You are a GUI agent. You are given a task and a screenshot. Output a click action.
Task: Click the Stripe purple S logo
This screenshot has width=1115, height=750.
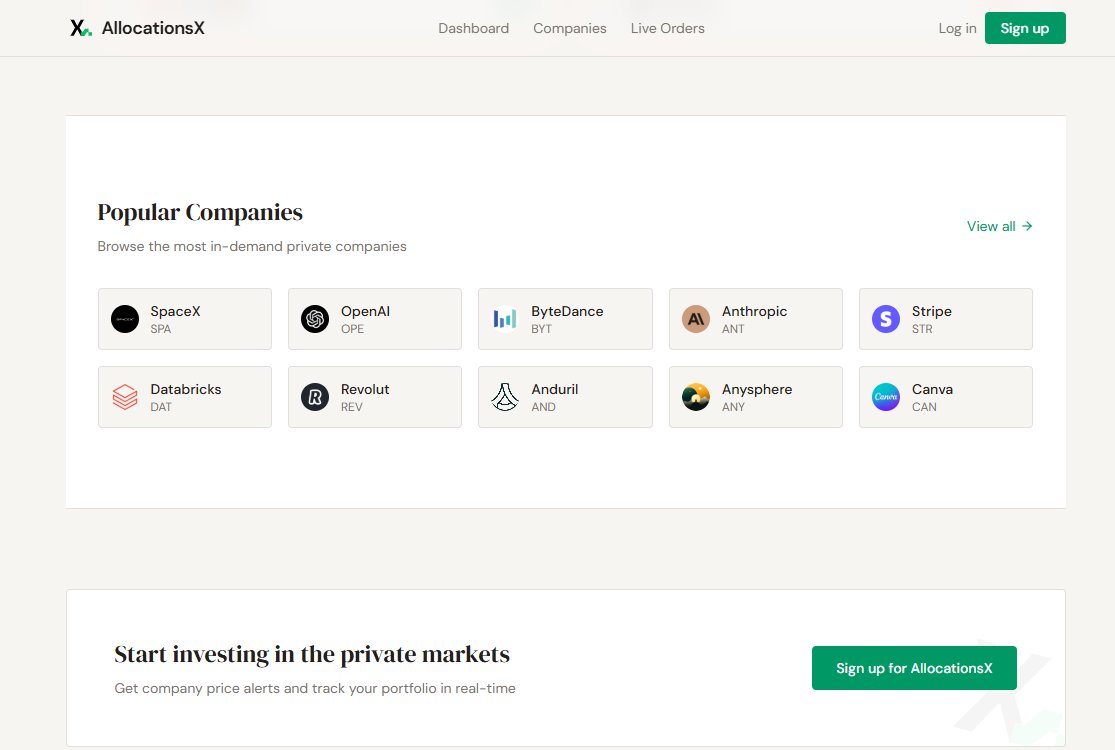click(x=886, y=319)
